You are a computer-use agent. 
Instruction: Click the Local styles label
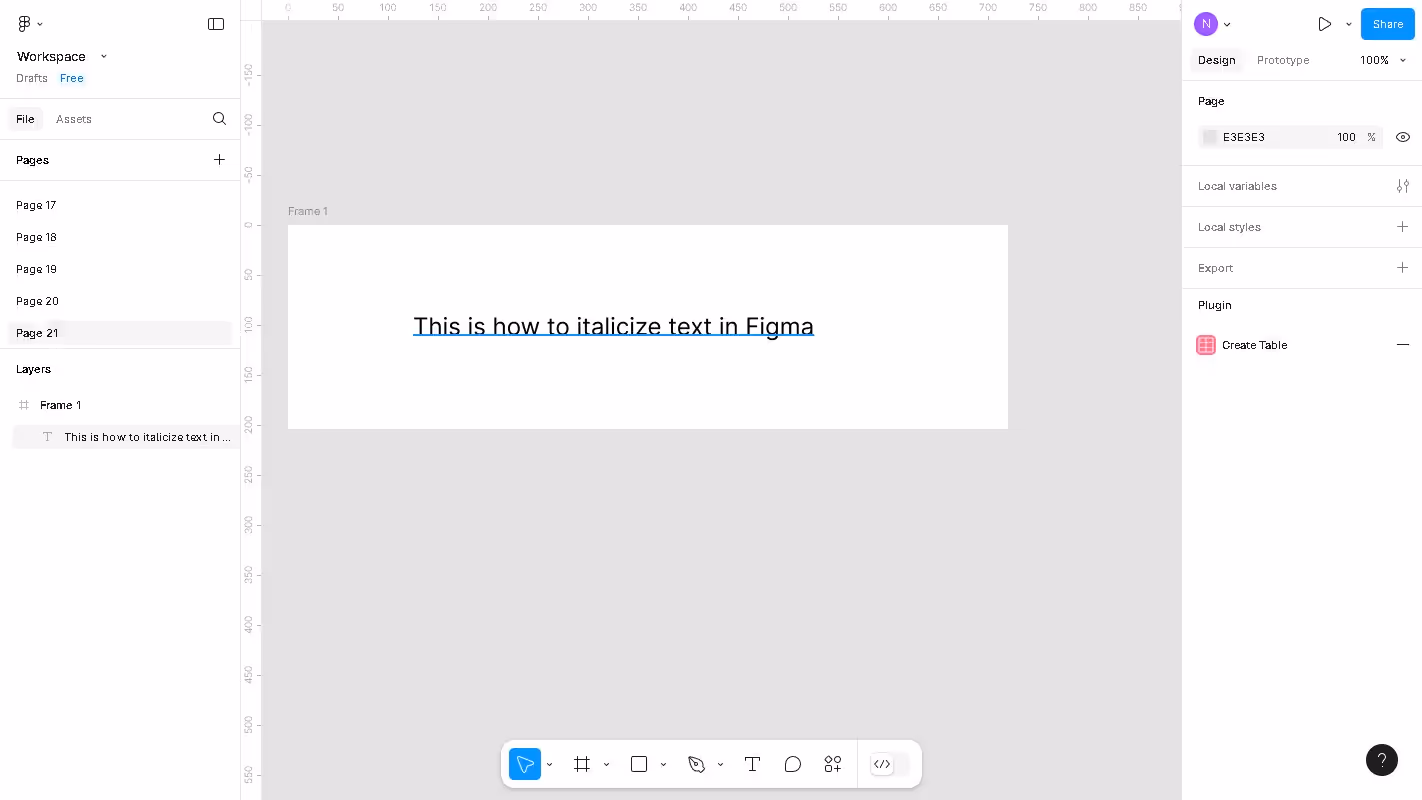pos(1229,227)
